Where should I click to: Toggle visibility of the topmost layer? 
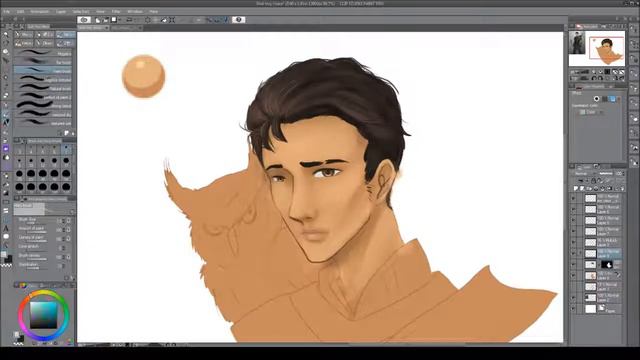coord(573,199)
